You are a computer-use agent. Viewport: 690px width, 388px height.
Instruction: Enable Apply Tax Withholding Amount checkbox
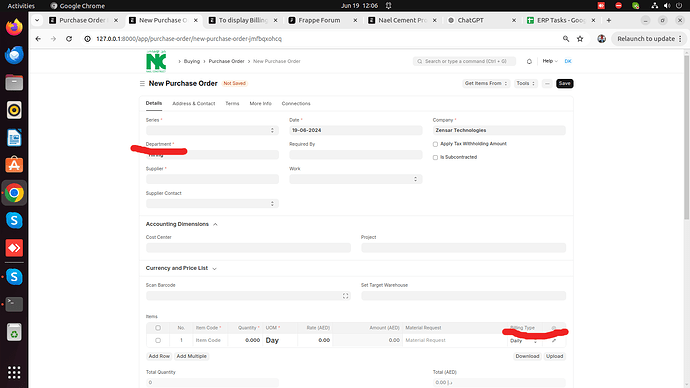(435, 144)
